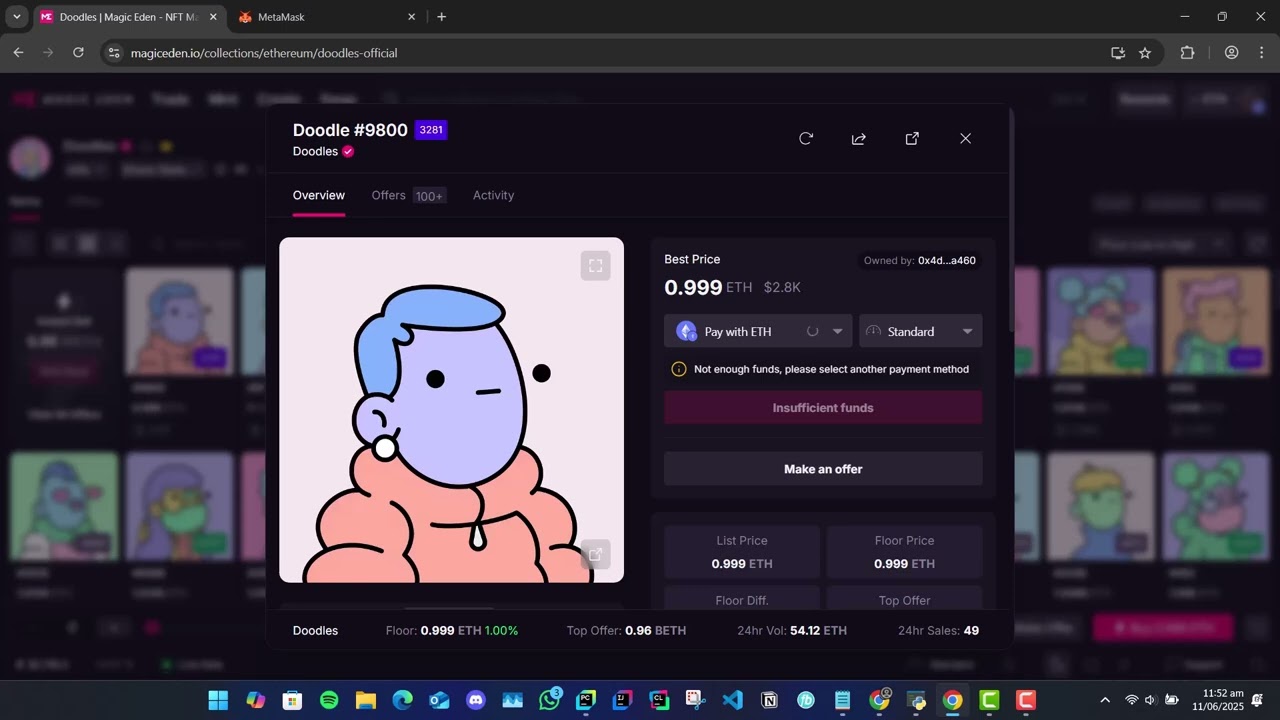Screen dimensions: 1280x720
Task: Switch to the Overview tab
Action: pyautogui.click(x=319, y=195)
